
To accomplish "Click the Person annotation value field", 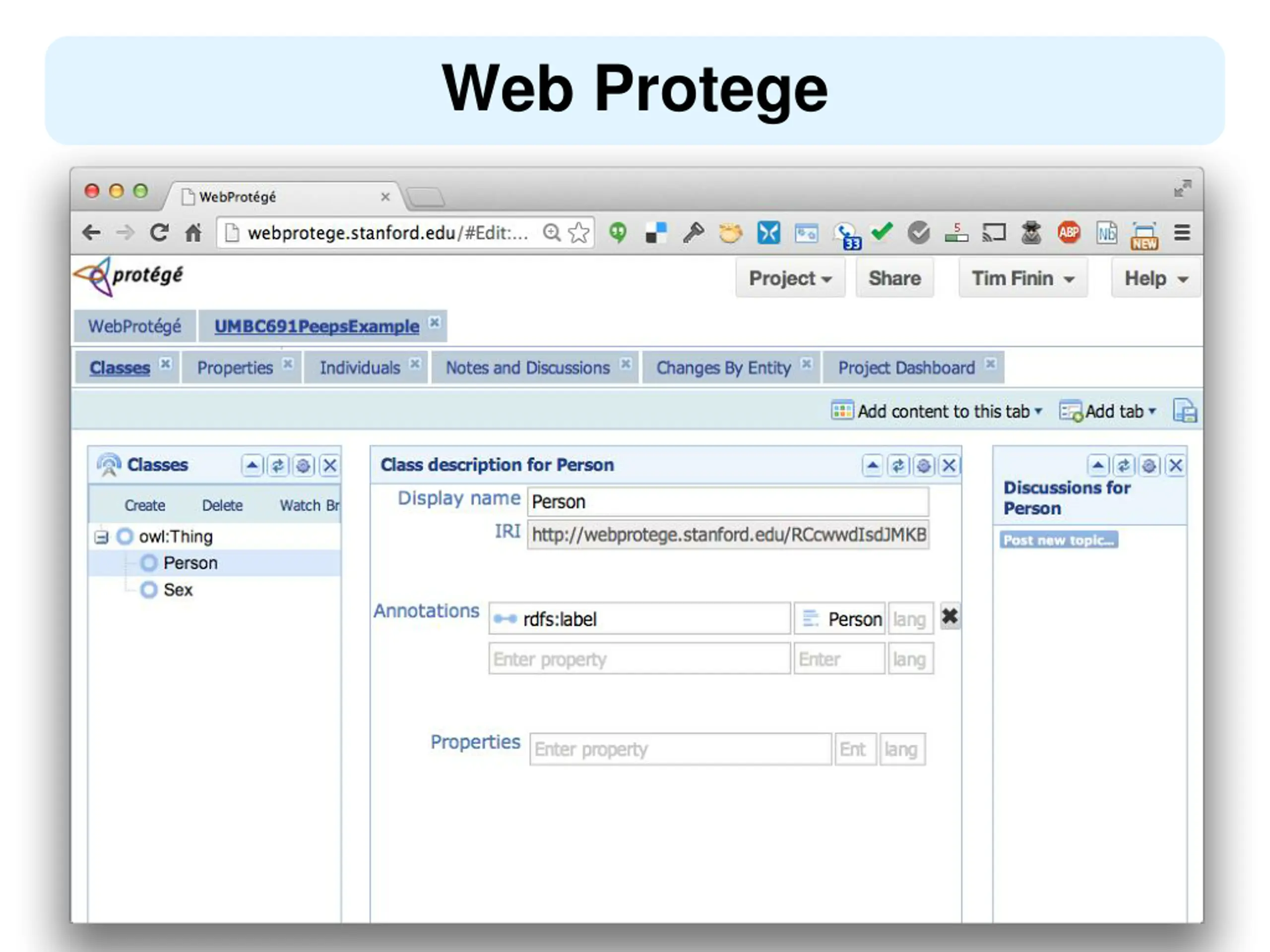I will coord(839,619).
